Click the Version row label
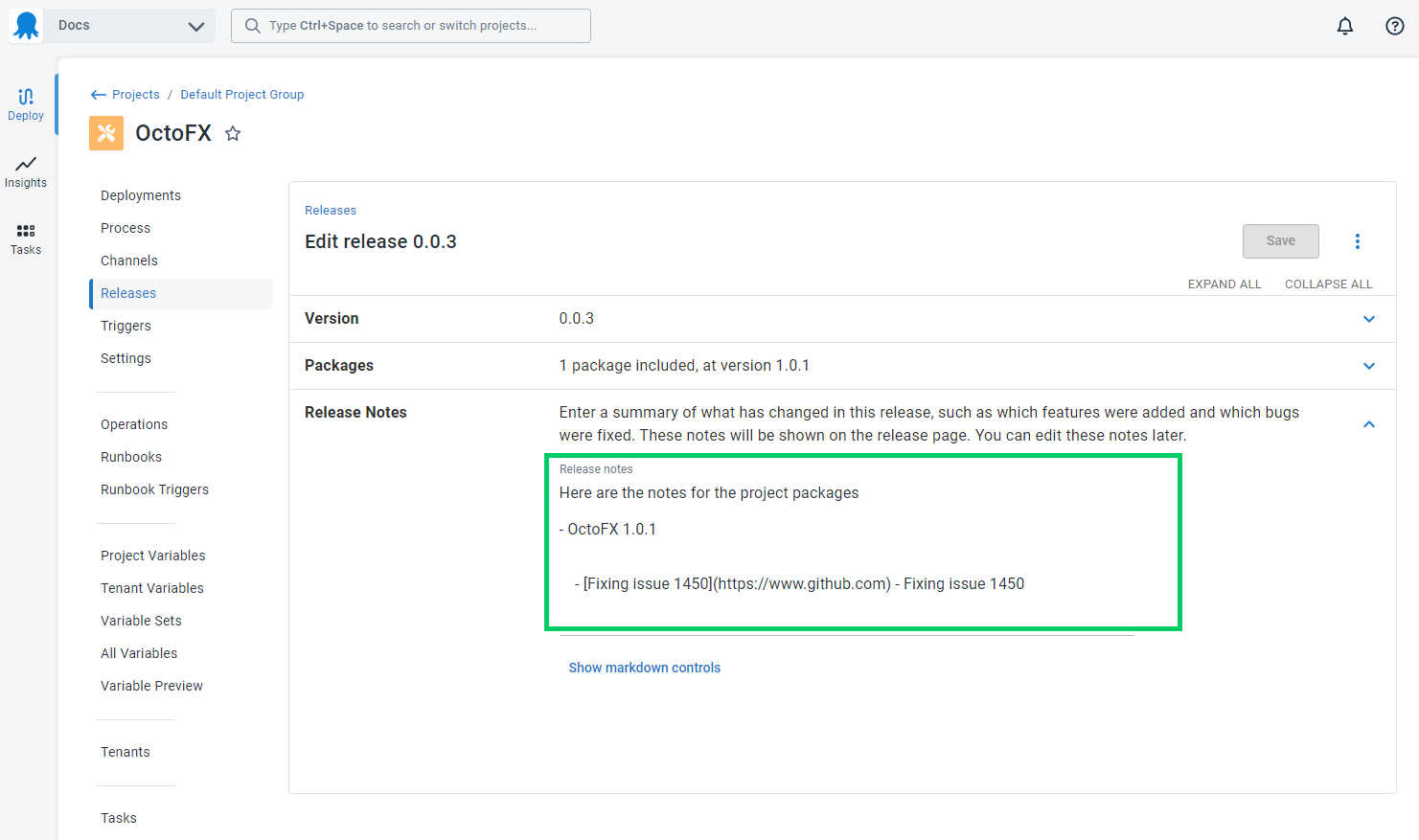The width and height of the screenshot is (1419, 840). click(332, 319)
